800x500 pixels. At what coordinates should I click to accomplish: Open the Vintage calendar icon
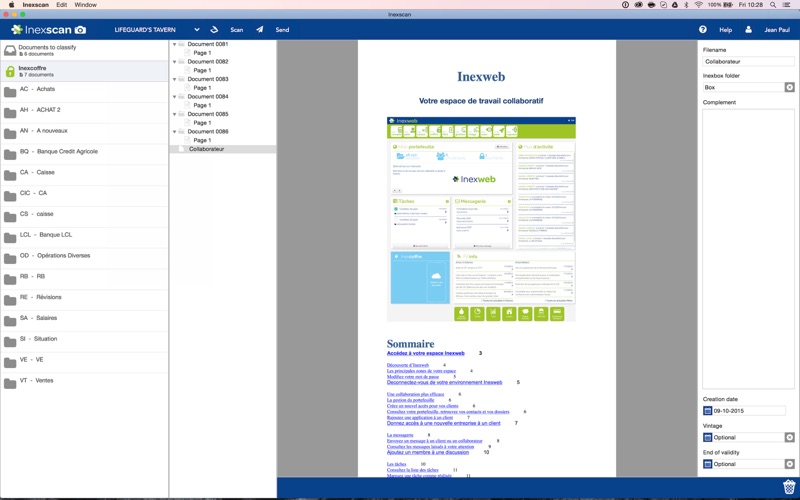click(x=708, y=437)
